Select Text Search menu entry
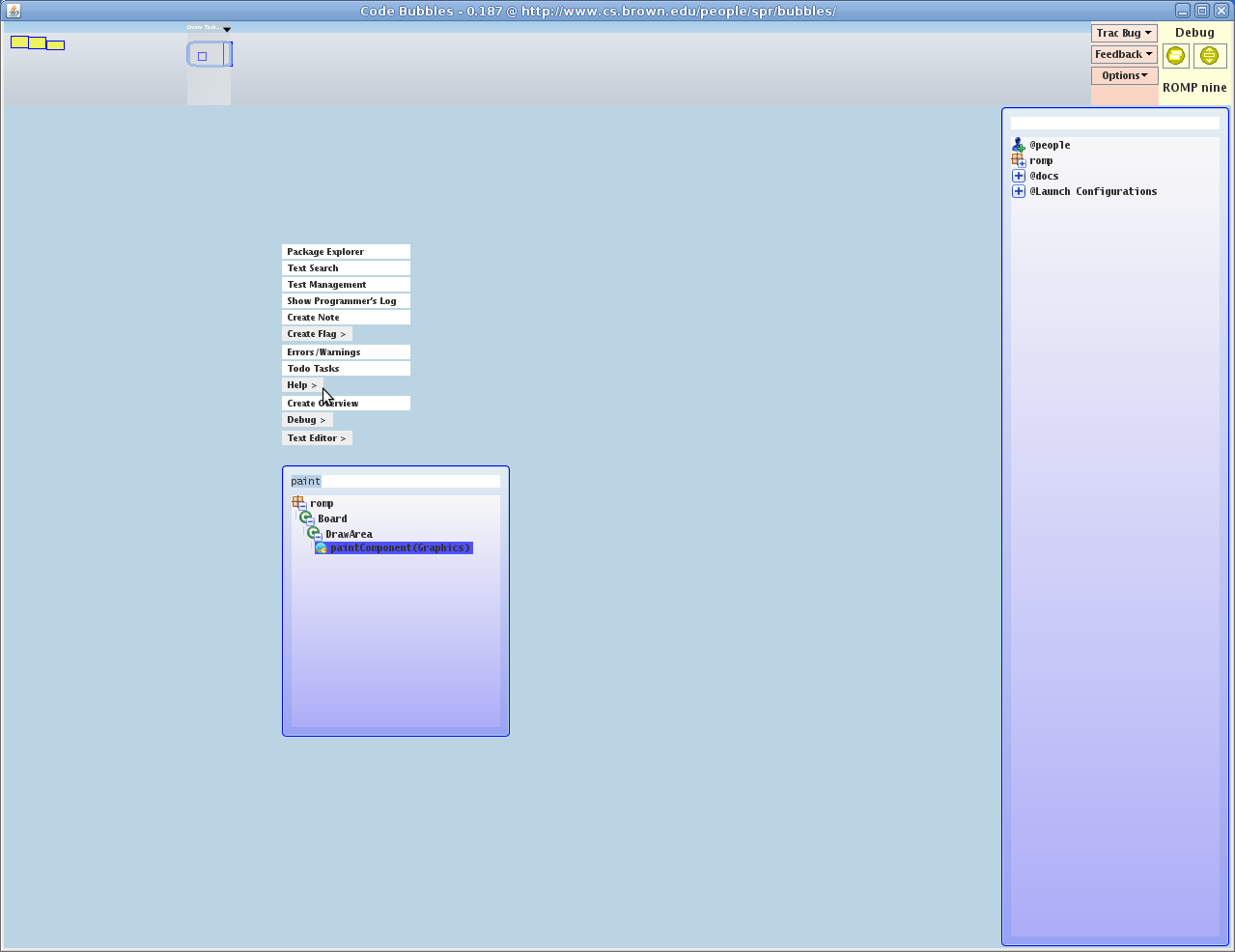Viewport: 1235px width, 952px height. pyautogui.click(x=346, y=268)
